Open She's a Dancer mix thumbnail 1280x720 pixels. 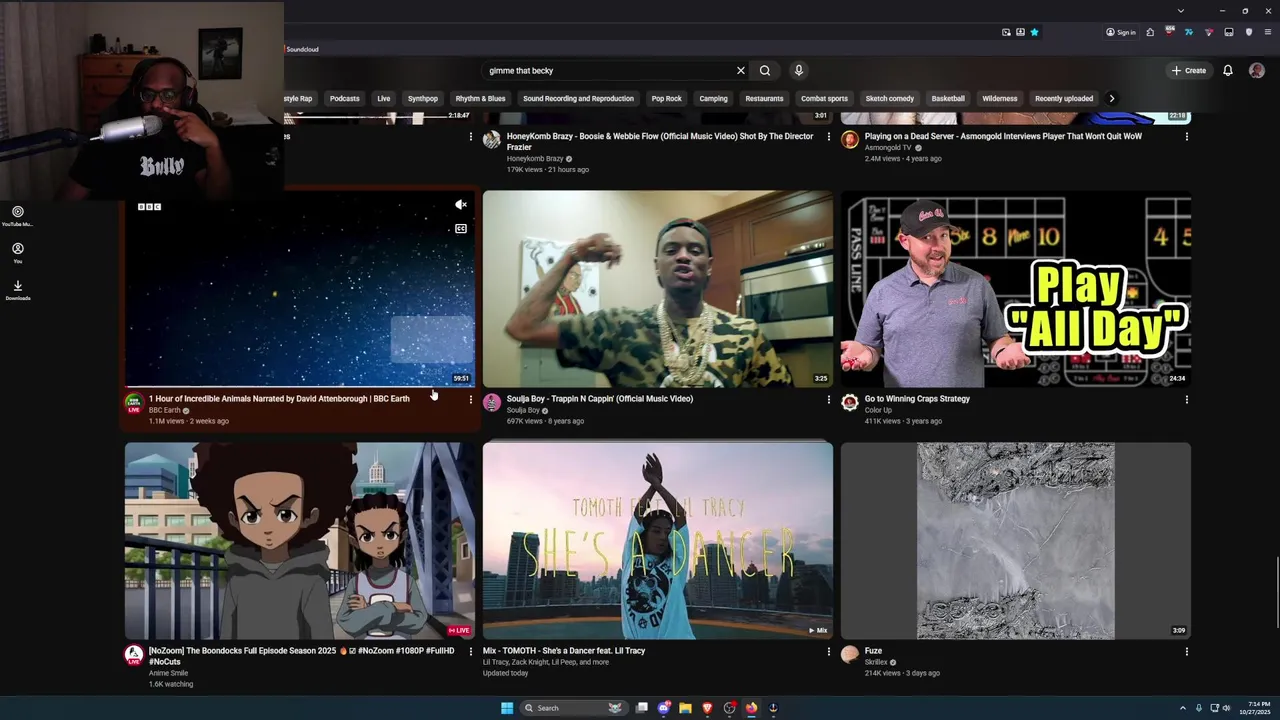click(x=658, y=541)
